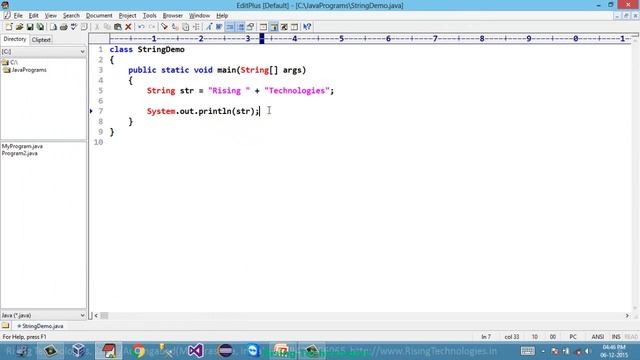Image resolution: width=640 pixels, height=360 pixels.
Task: Open the Search menu
Action: (71, 16)
